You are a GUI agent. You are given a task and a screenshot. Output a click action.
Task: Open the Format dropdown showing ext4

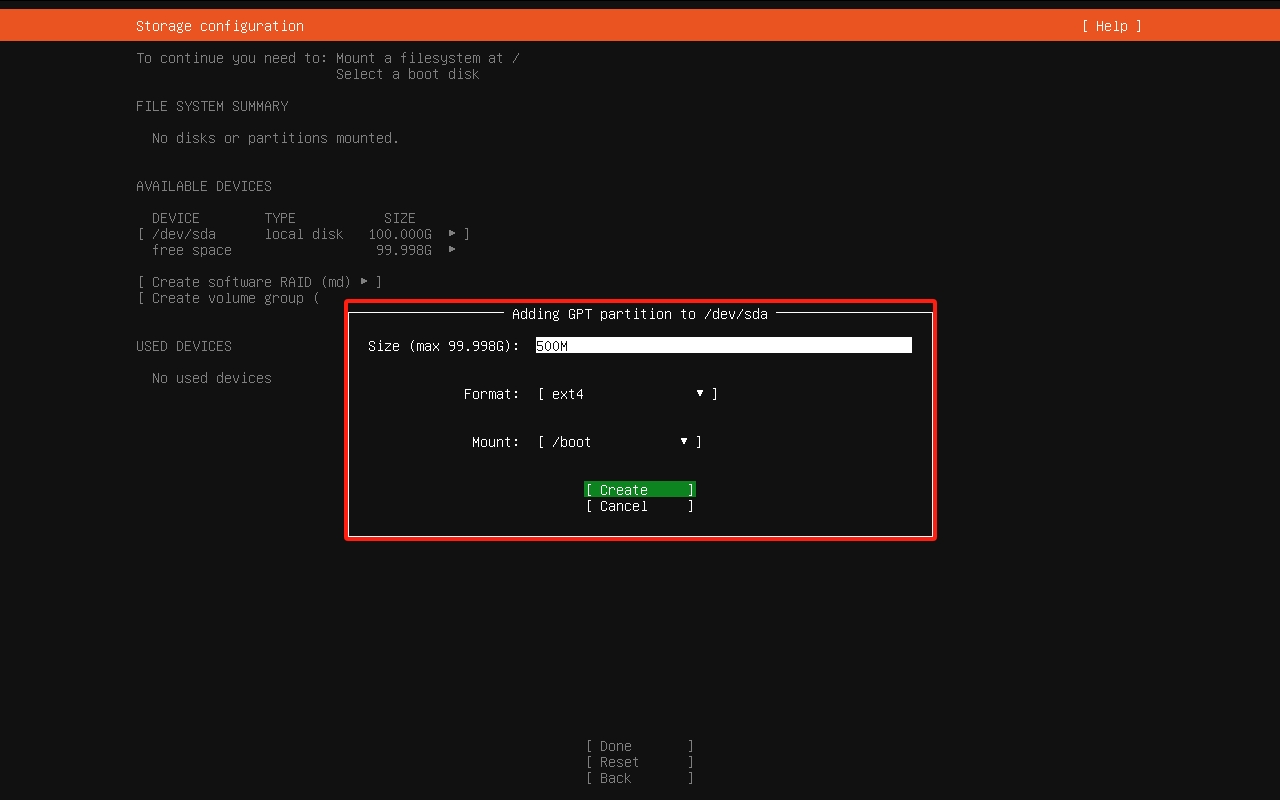[628, 394]
